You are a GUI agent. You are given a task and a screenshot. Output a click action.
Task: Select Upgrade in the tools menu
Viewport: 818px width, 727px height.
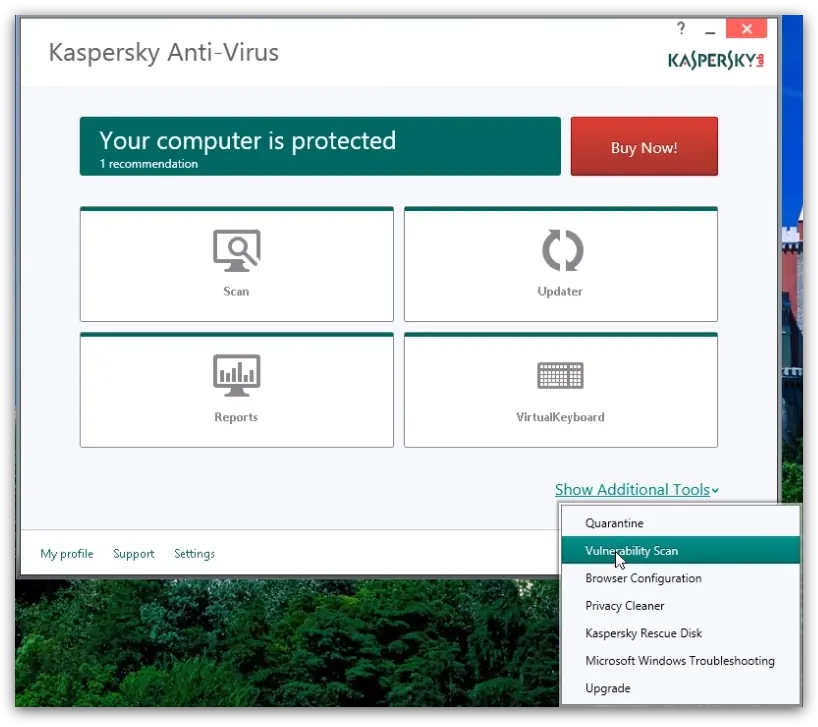pyautogui.click(x=680, y=688)
